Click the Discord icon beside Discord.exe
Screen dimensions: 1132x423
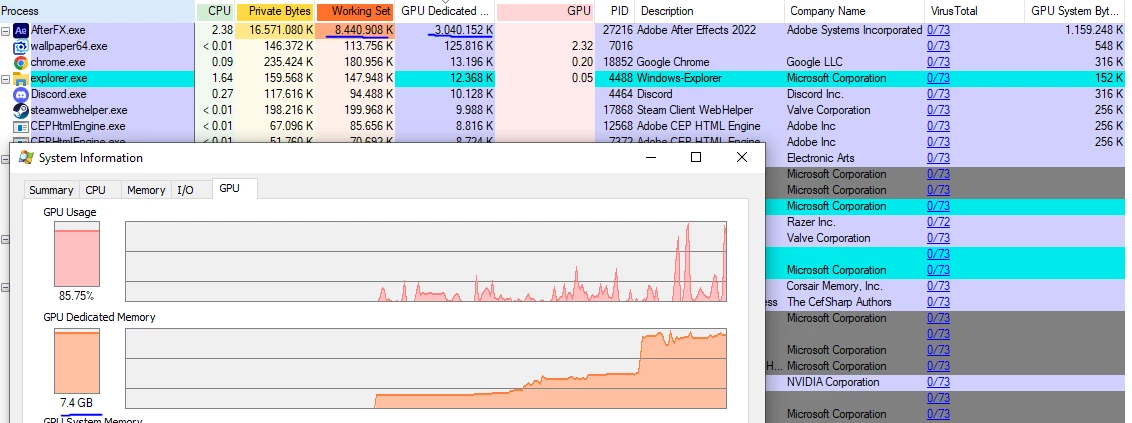pos(21,94)
